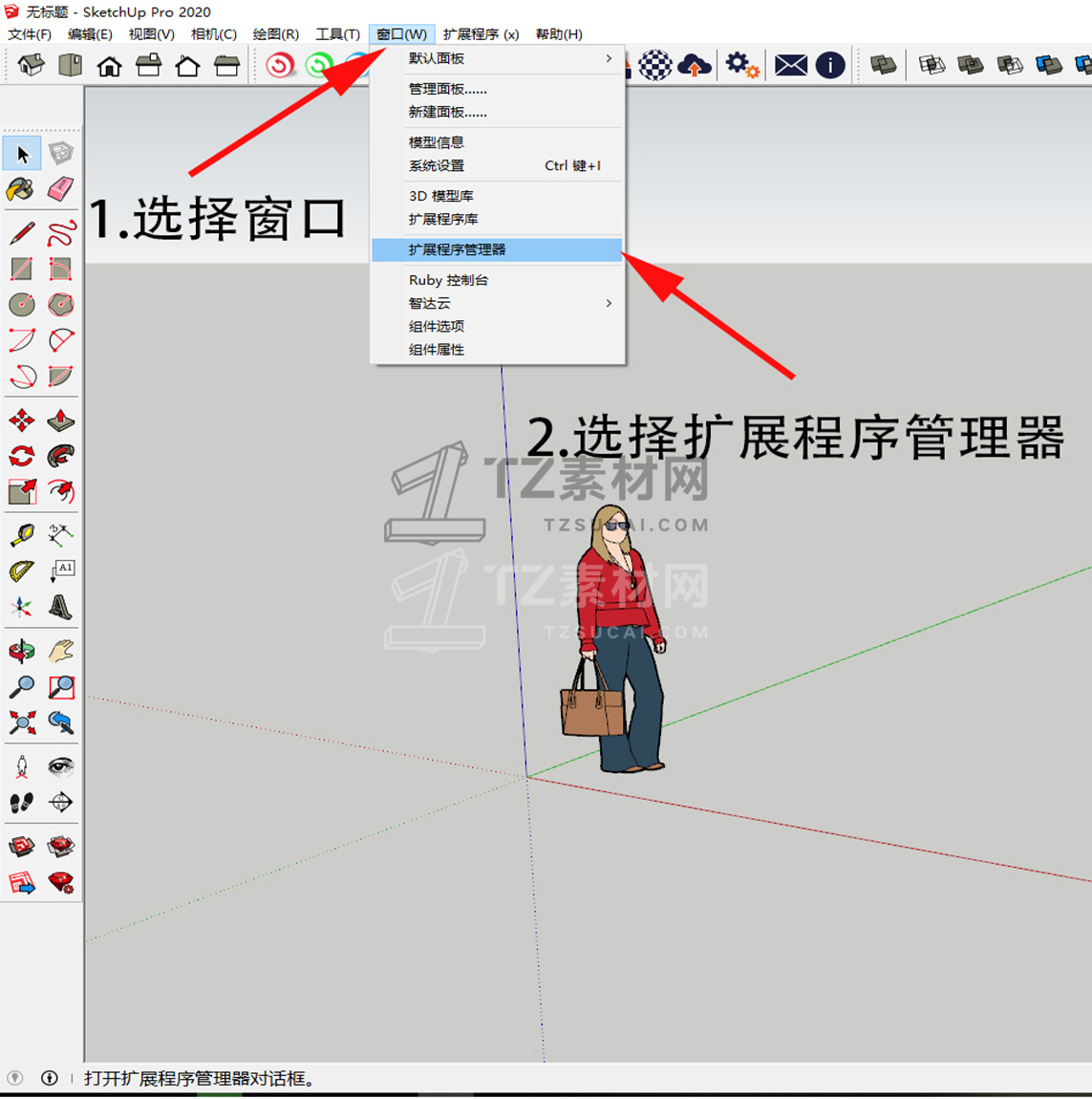Click the Make Component tool icon
Image resolution: width=1092 pixels, height=1099 pixels.
point(61,153)
